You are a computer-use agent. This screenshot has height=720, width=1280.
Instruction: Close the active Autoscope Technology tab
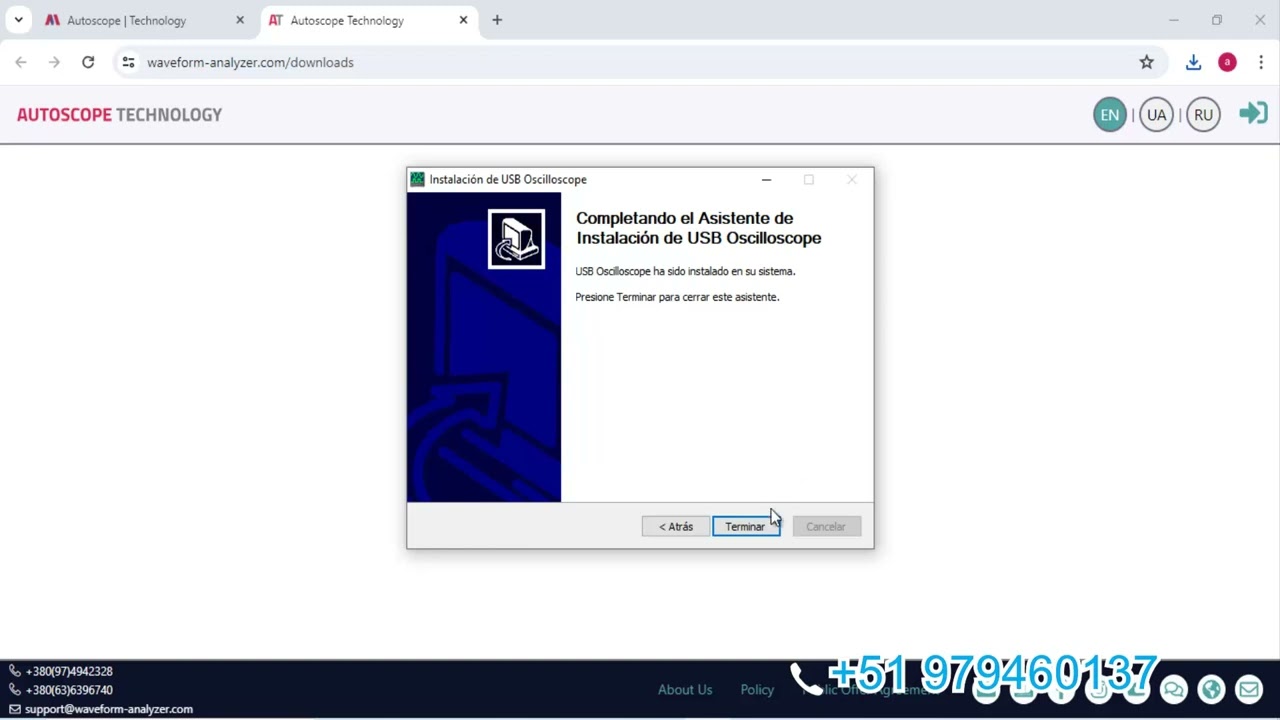pyautogui.click(x=463, y=20)
